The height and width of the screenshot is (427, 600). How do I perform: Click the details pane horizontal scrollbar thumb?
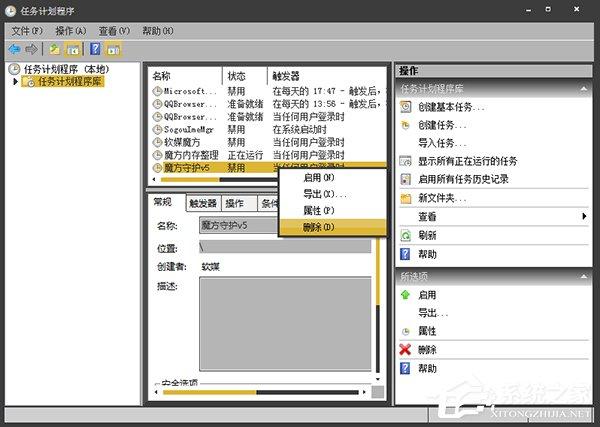209,392
